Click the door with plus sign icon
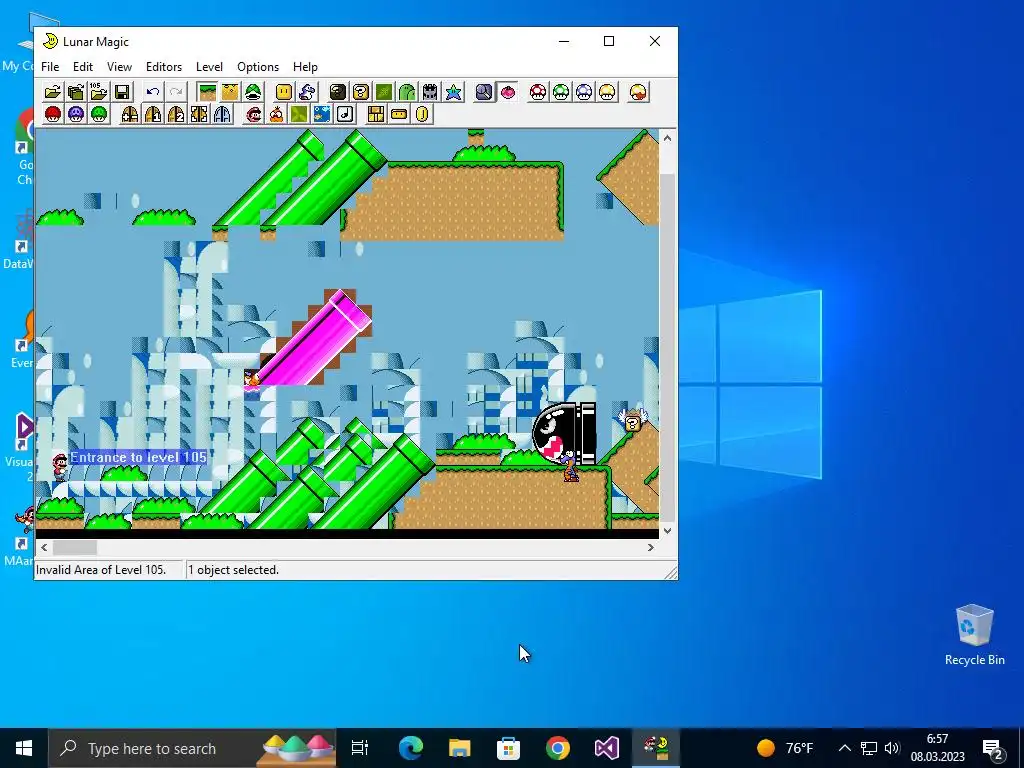The height and width of the screenshot is (768, 1024). click(x=130, y=115)
